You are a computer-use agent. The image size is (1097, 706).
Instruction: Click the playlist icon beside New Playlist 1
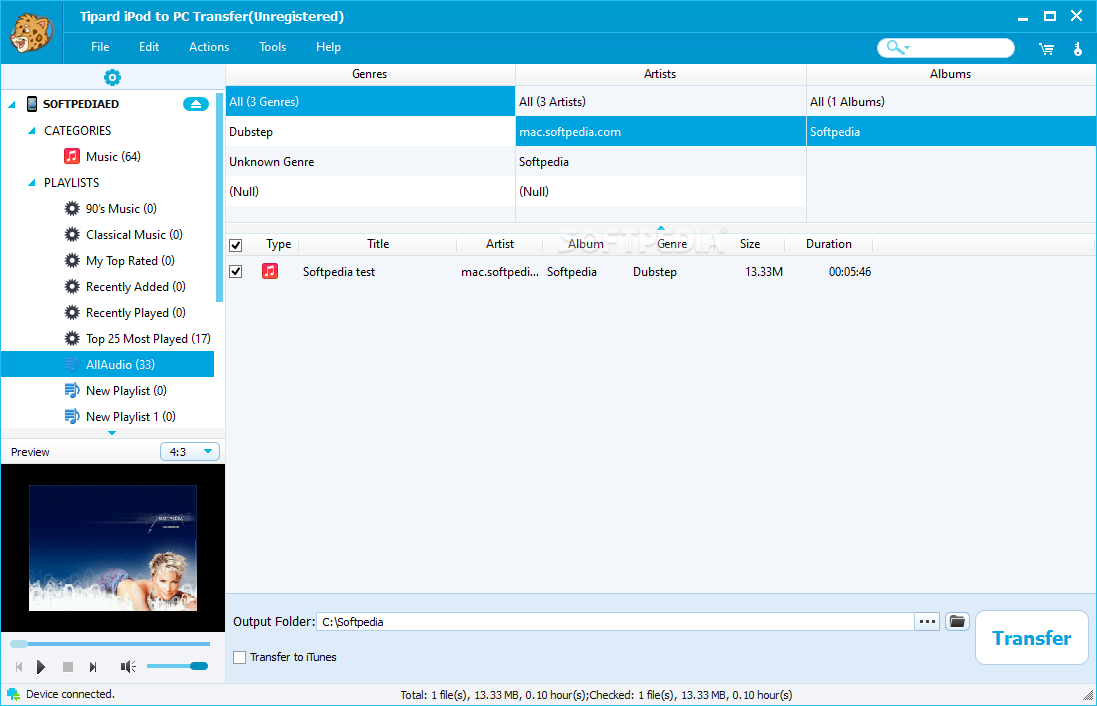[x=71, y=416]
